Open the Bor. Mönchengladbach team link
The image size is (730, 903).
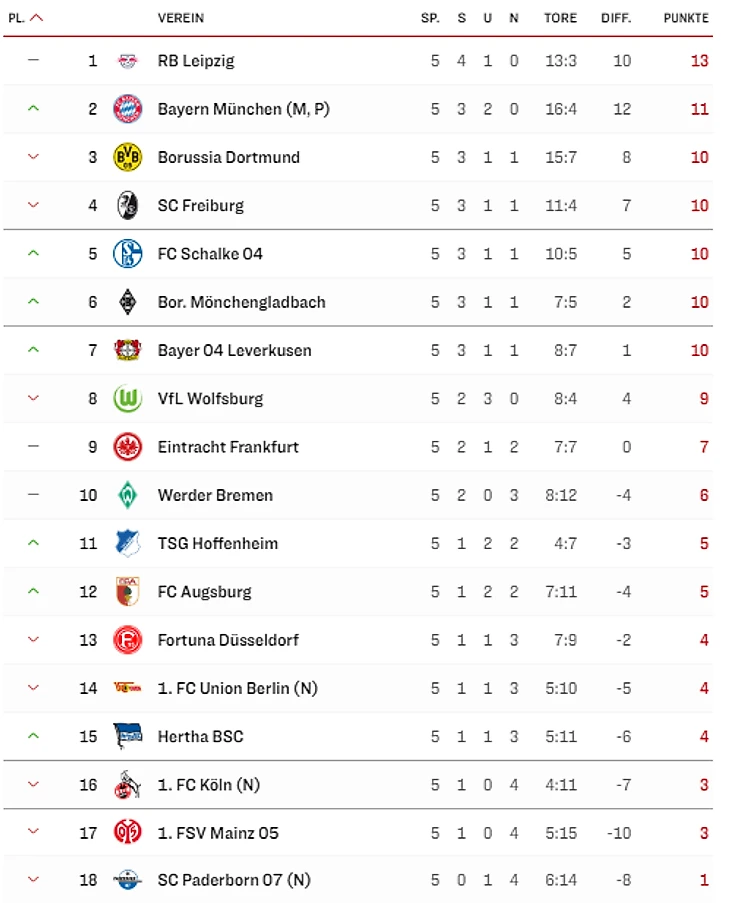click(241, 302)
